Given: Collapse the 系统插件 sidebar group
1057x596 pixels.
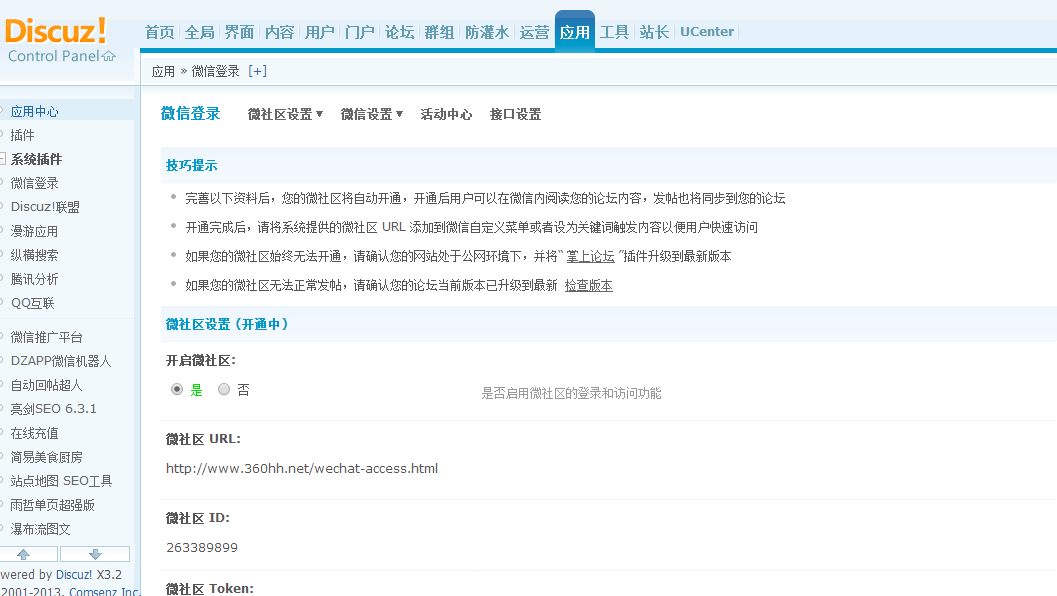Looking at the screenshot, I should 3,159.
